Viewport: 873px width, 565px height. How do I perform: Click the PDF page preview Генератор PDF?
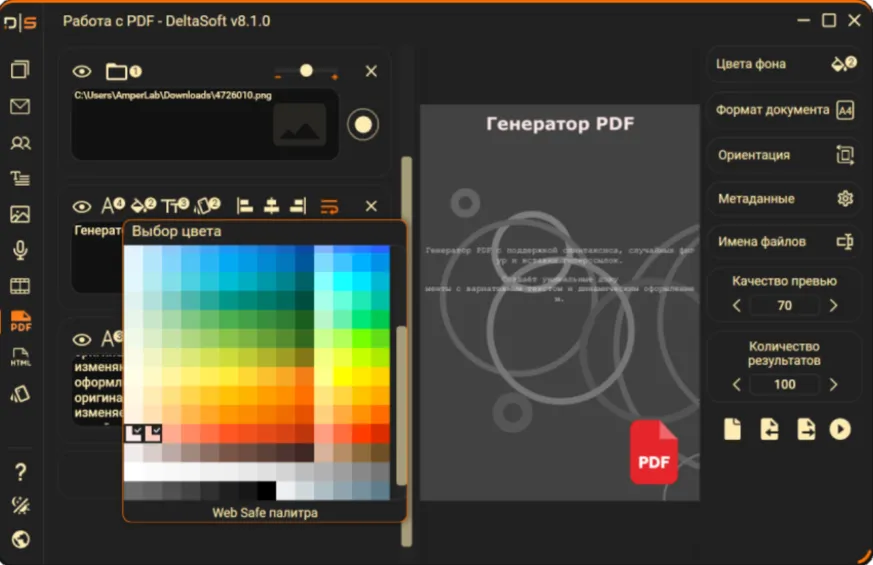click(560, 302)
